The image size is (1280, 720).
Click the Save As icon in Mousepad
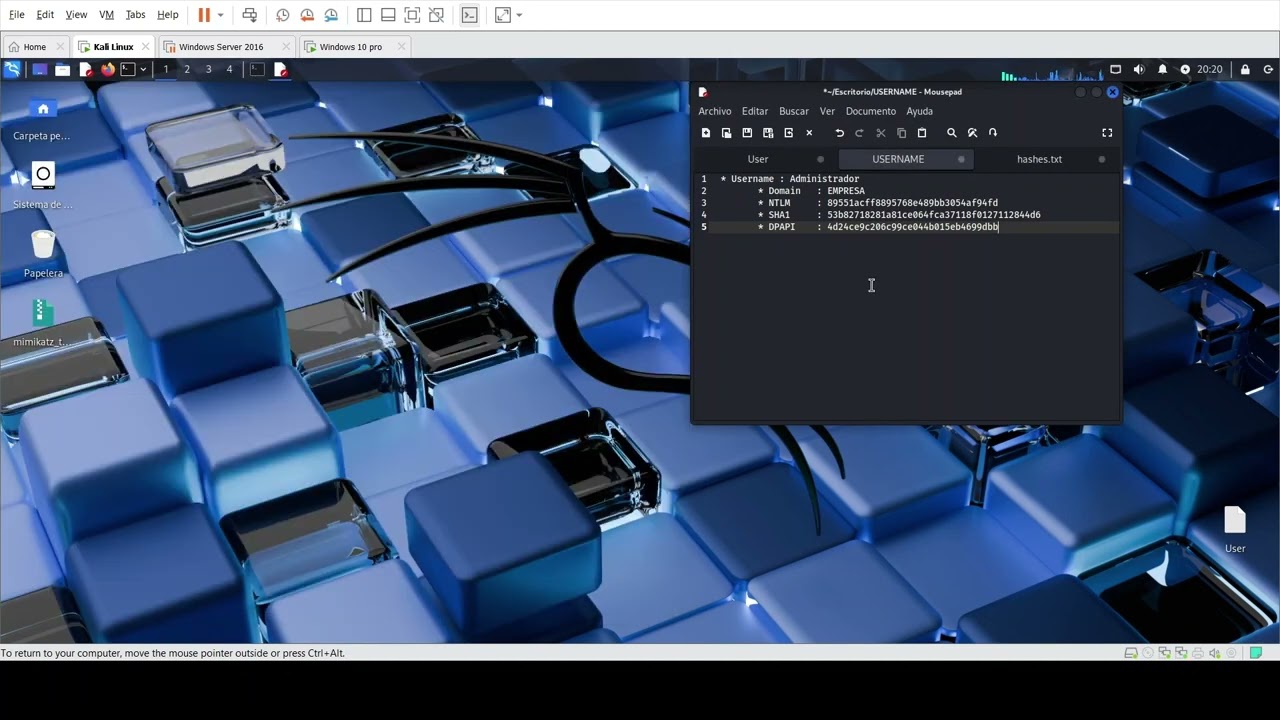[768, 133]
